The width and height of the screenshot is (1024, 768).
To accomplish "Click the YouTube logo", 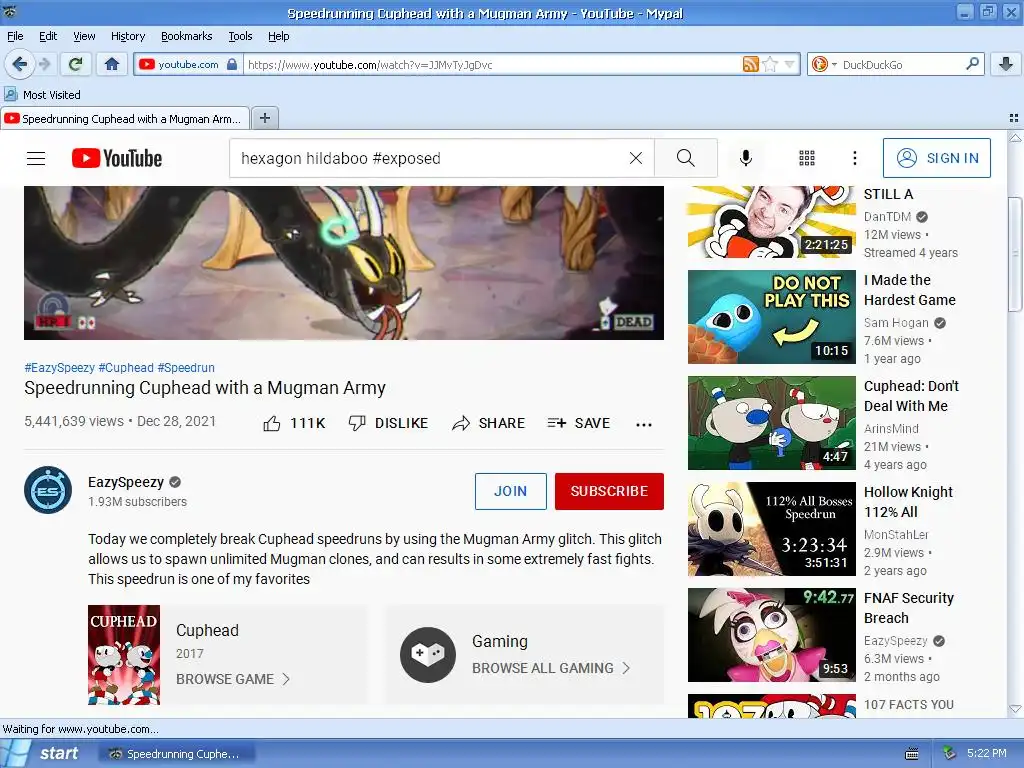I will point(117,158).
